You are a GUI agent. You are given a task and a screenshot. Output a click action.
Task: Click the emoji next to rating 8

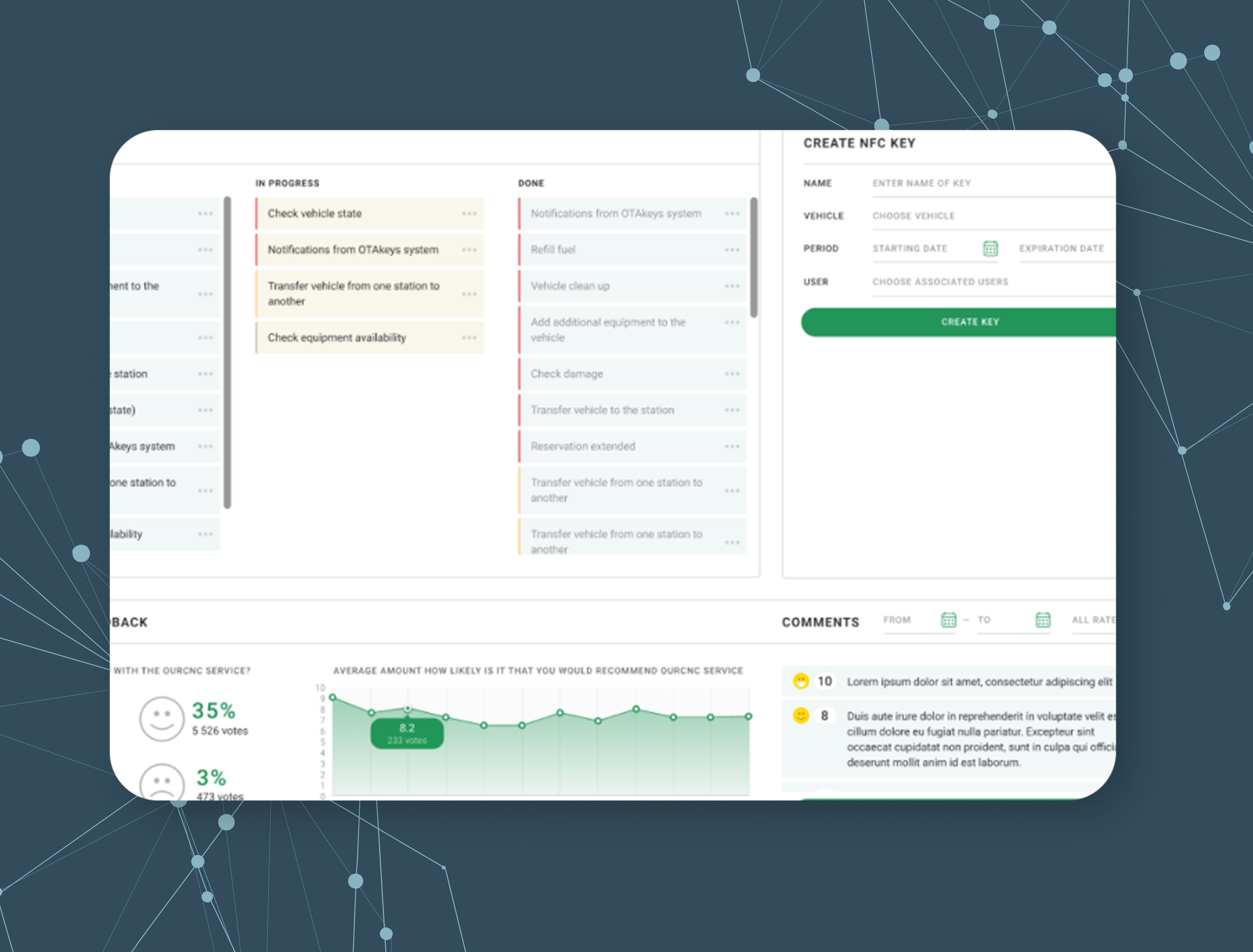click(x=800, y=716)
